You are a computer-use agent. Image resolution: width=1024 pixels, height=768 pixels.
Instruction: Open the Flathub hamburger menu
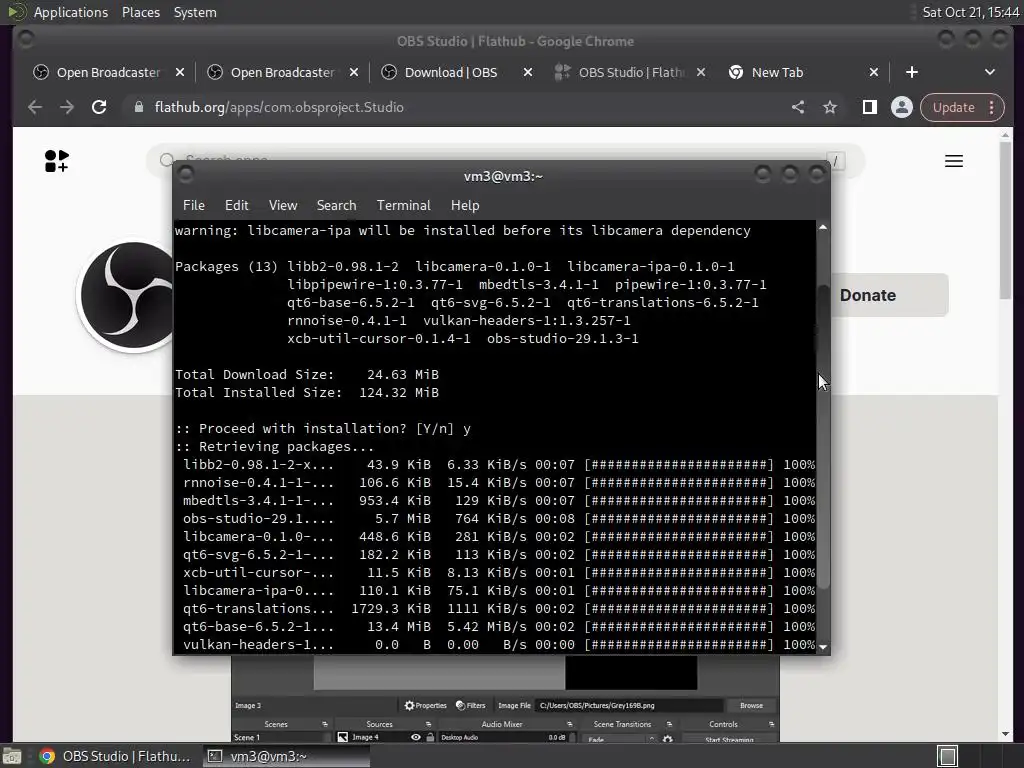(953, 161)
